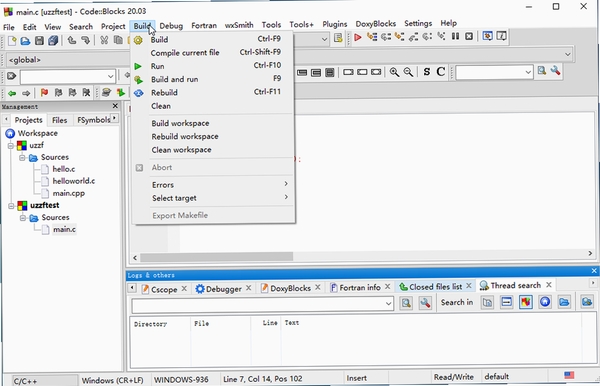Click the Open file toolbar icon
The image size is (600, 386).
tap(25, 40)
